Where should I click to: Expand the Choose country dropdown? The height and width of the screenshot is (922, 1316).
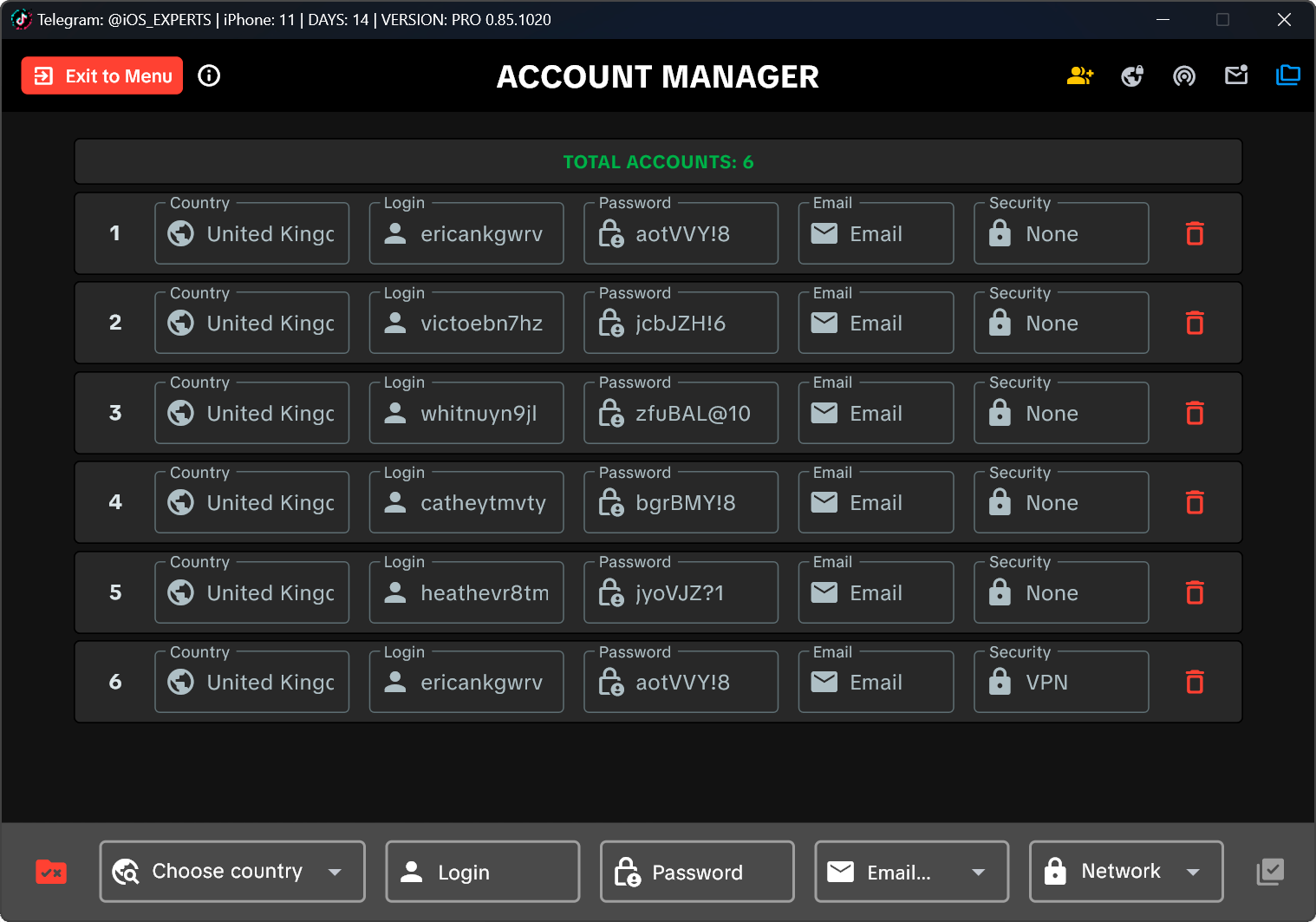[232, 872]
